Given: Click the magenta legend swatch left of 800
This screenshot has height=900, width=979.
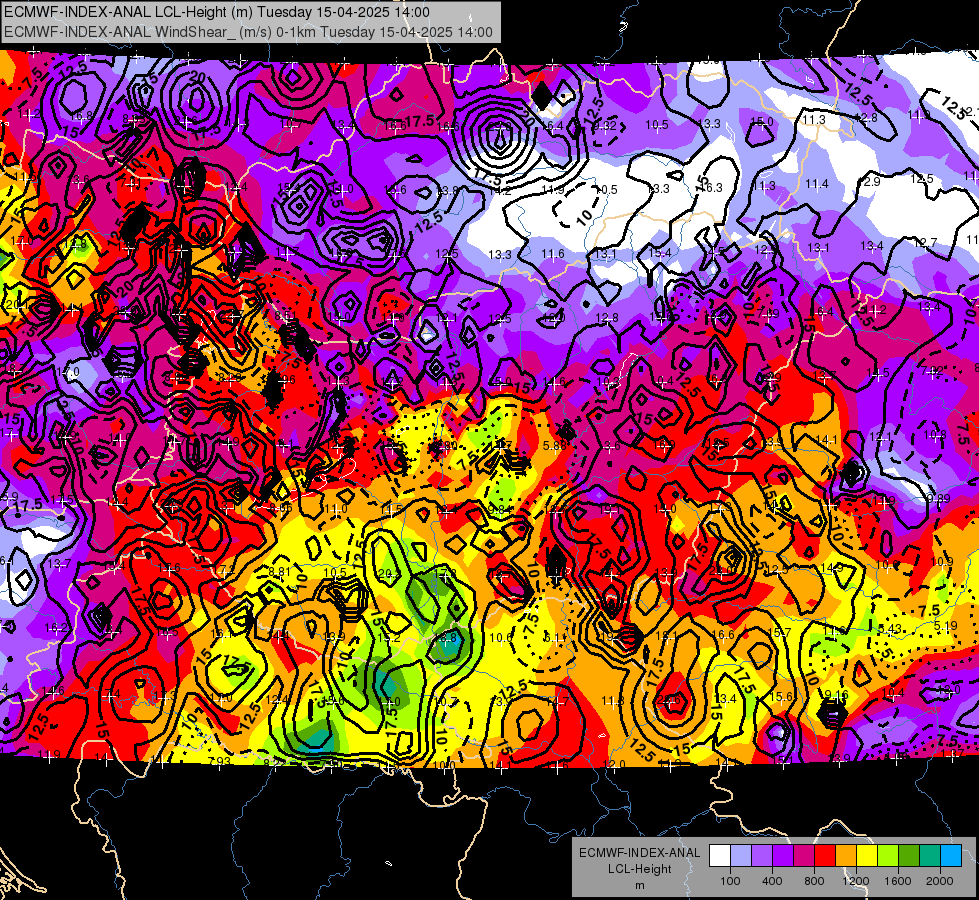Looking at the screenshot, I should 804,856.
